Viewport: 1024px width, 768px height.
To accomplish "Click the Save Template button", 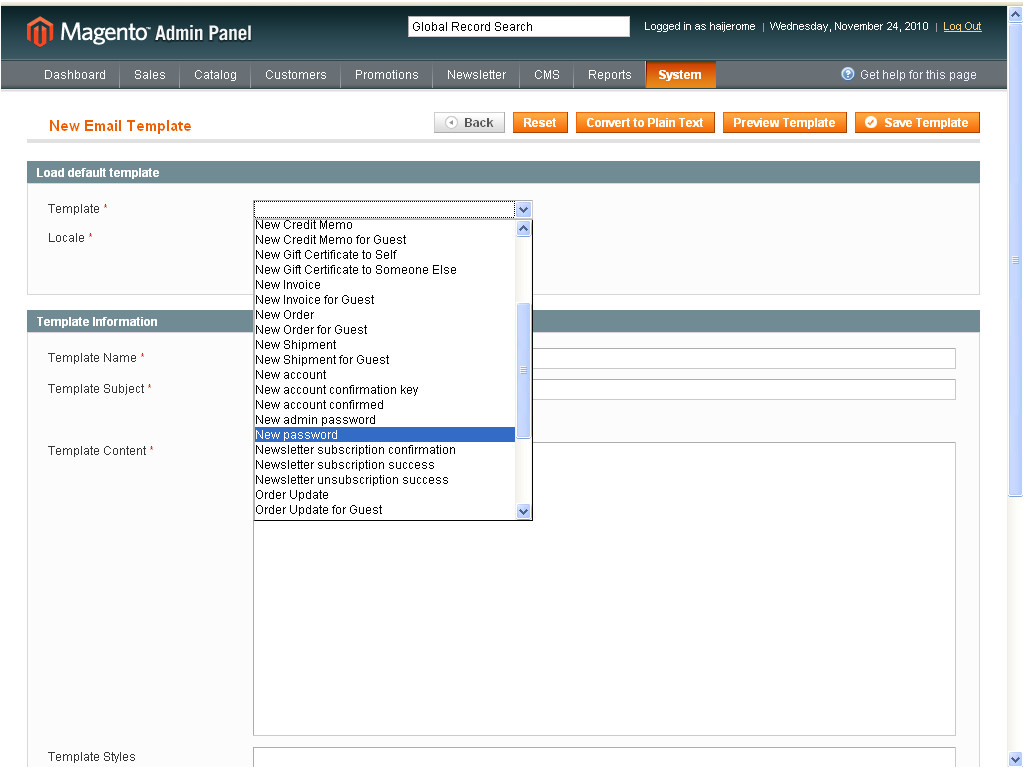I will (917, 123).
